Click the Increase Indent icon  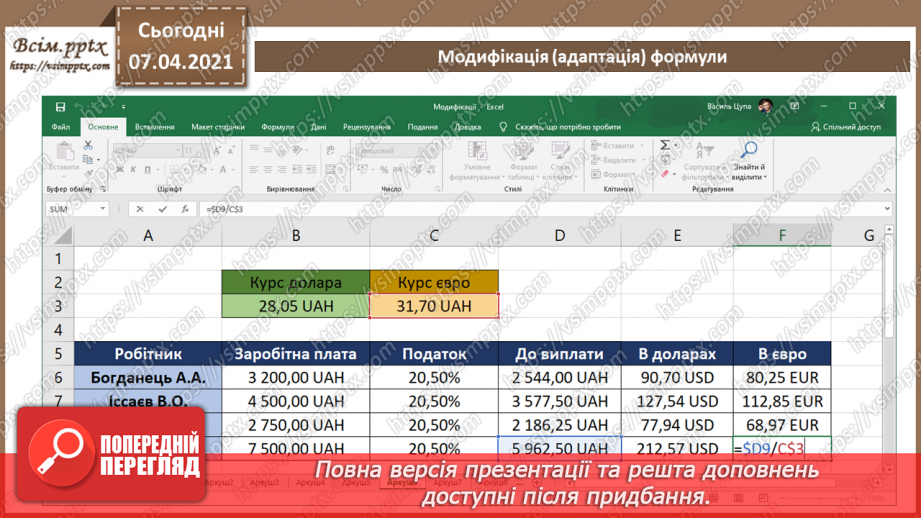(x=311, y=170)
